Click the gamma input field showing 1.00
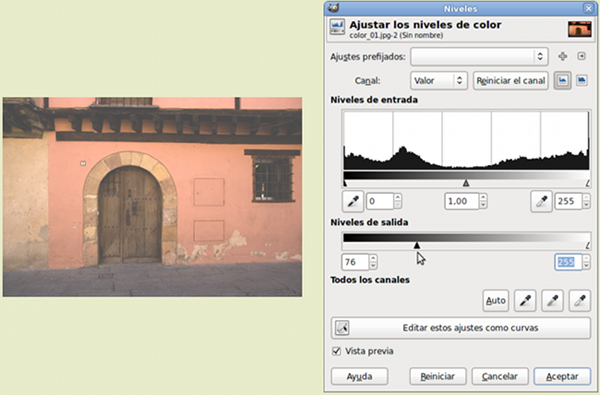This screenshot has width=600, height=395. 461,201
